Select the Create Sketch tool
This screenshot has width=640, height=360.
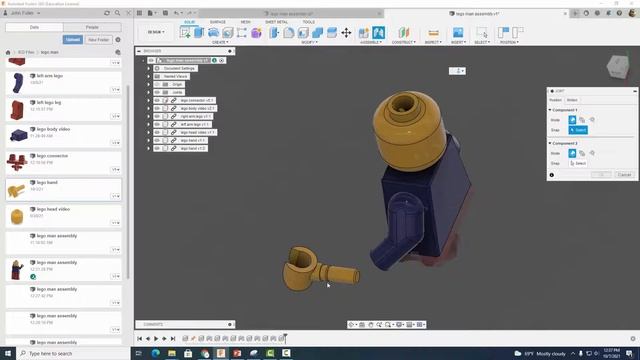coord(185,33)
